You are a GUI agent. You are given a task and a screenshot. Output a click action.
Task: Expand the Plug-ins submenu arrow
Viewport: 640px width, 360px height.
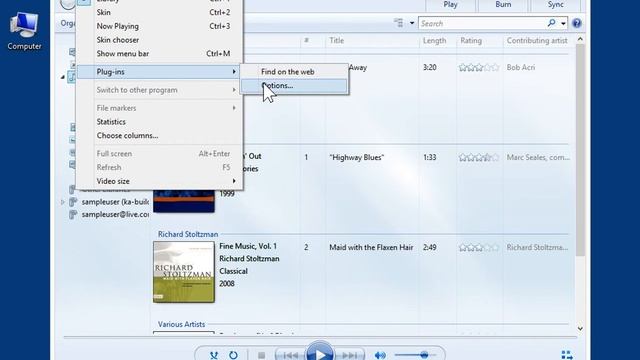(x=234, y=71)
